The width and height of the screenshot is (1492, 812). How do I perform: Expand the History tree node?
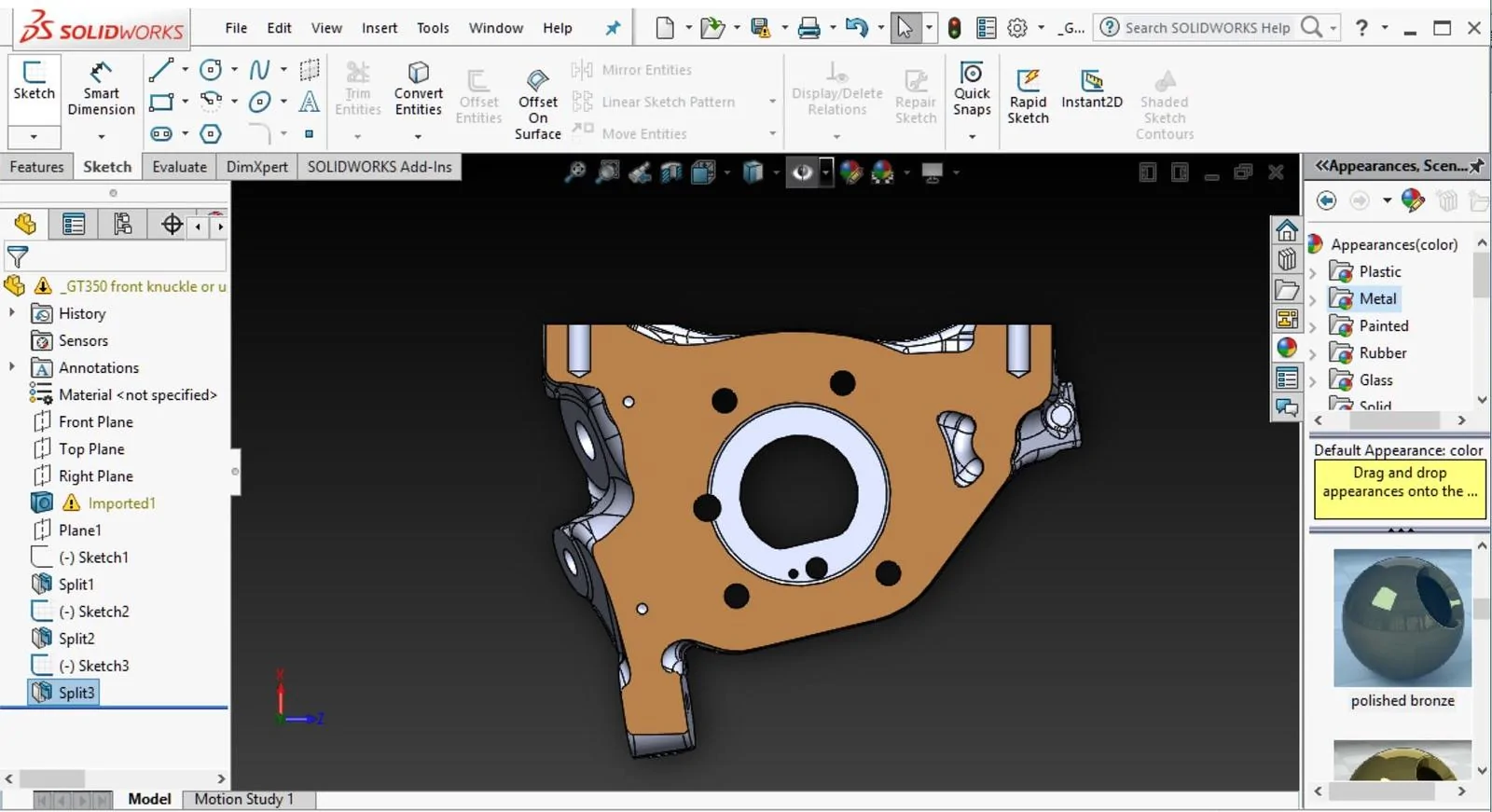(11, 313)
